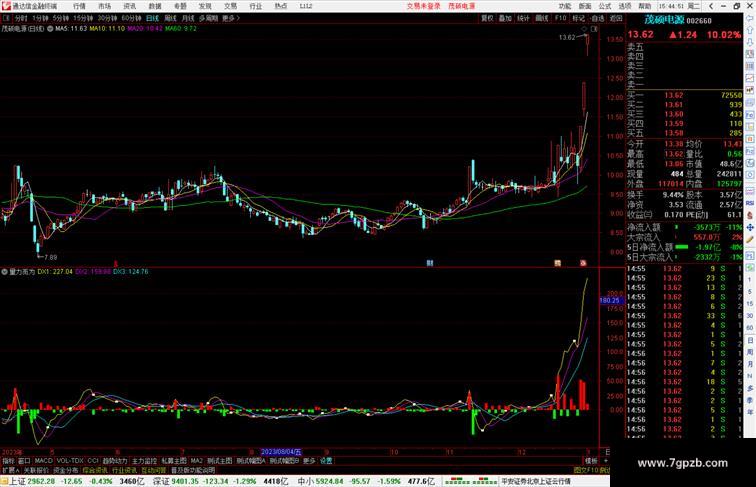Open the 公式 formula menu
The height and width of the screenshot is (487, 756).
[x=605, y=6]
